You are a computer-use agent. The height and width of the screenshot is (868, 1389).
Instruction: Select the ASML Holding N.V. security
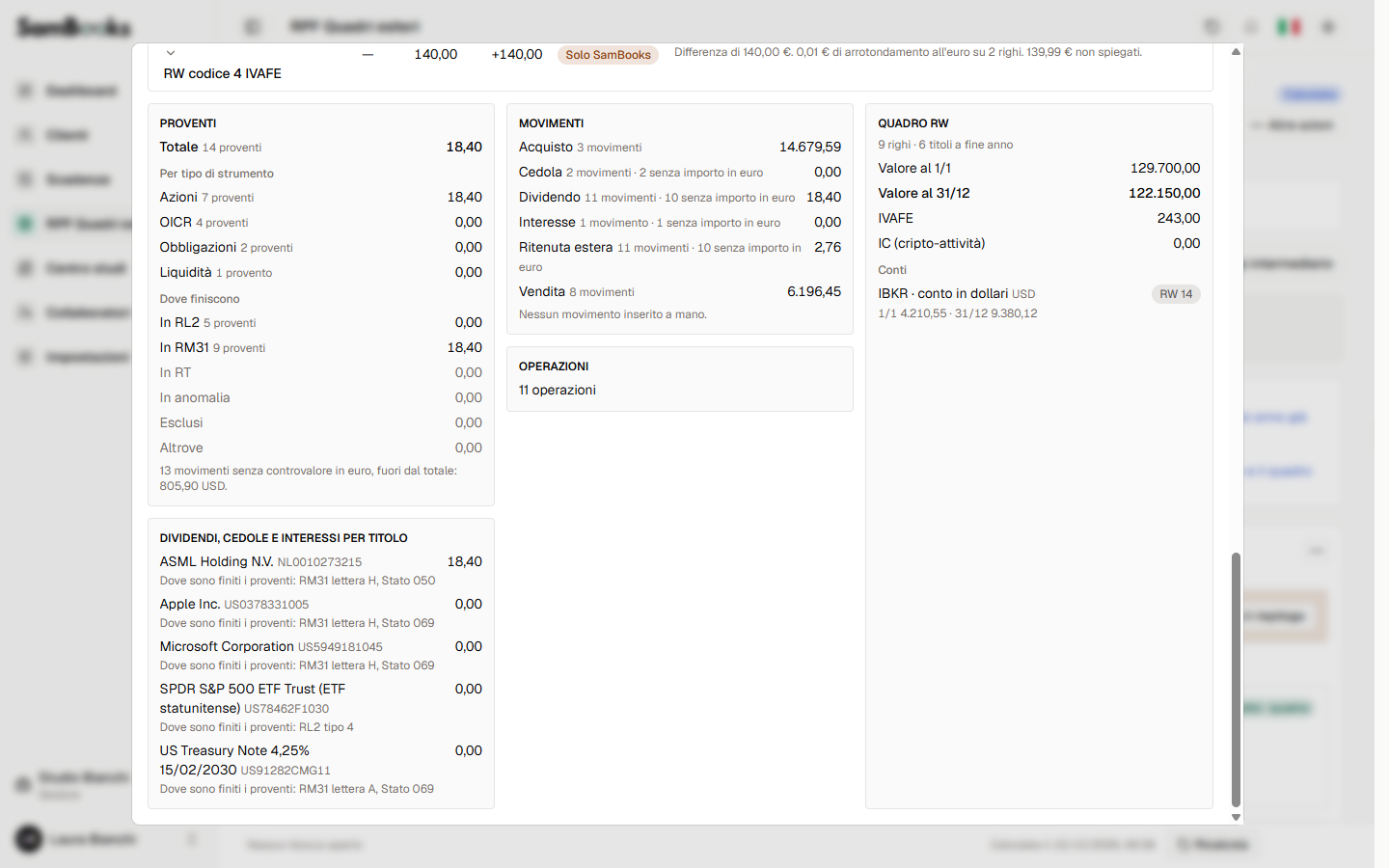[x=321, y=571]
